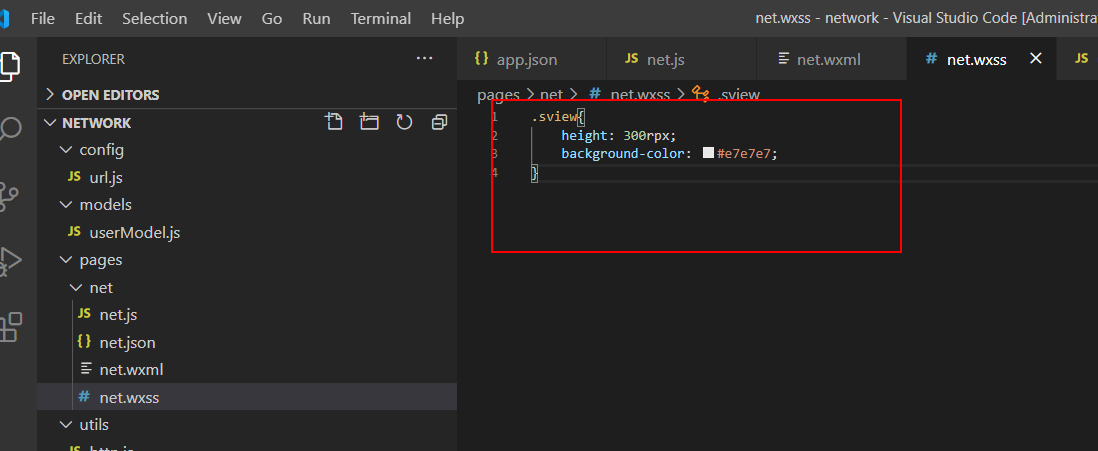This screenshot has width=1098, height=451.
Task: Open the Search activity bar icon
Action: (10, 131)
